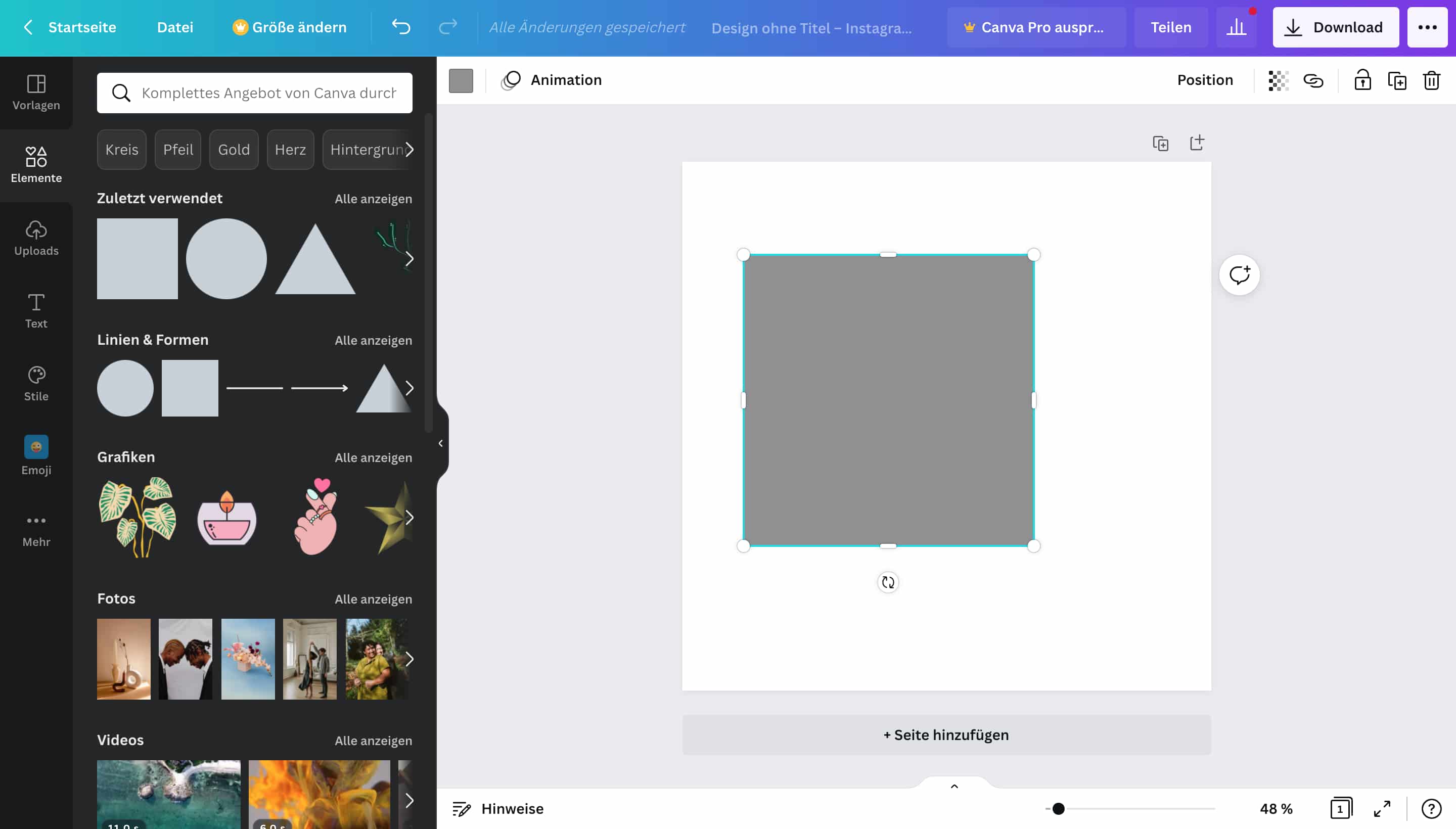1456x829 pixels.
Task: Click the rotate handle below the square
Action: tap(888, 582)
